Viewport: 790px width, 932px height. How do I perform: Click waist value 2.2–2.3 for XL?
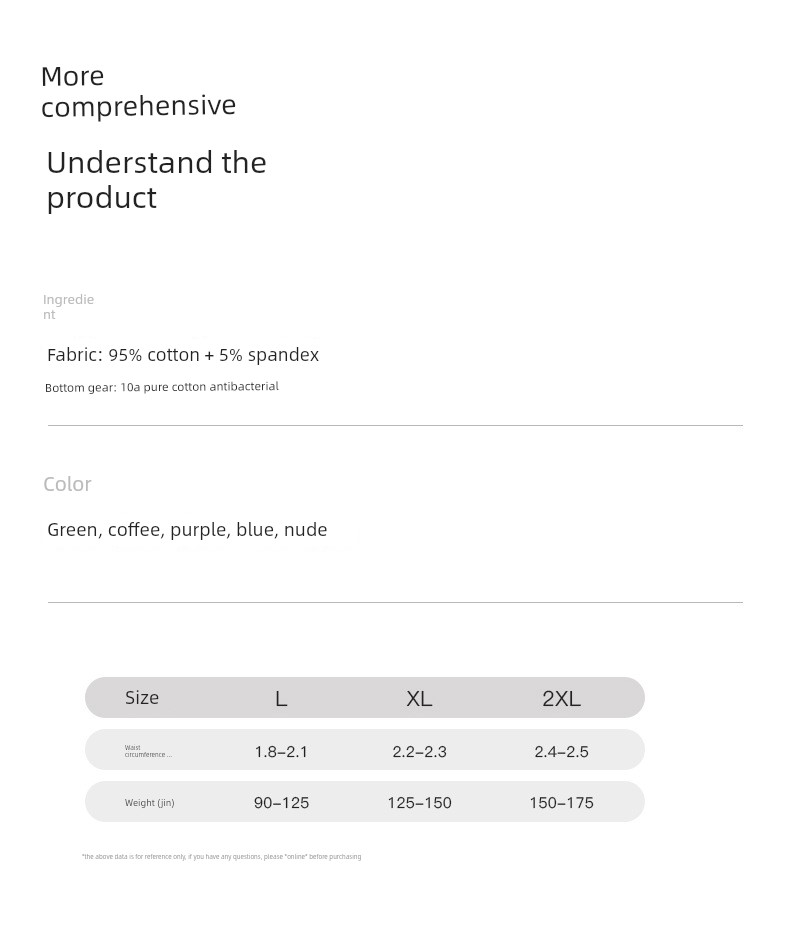(419, 752)
